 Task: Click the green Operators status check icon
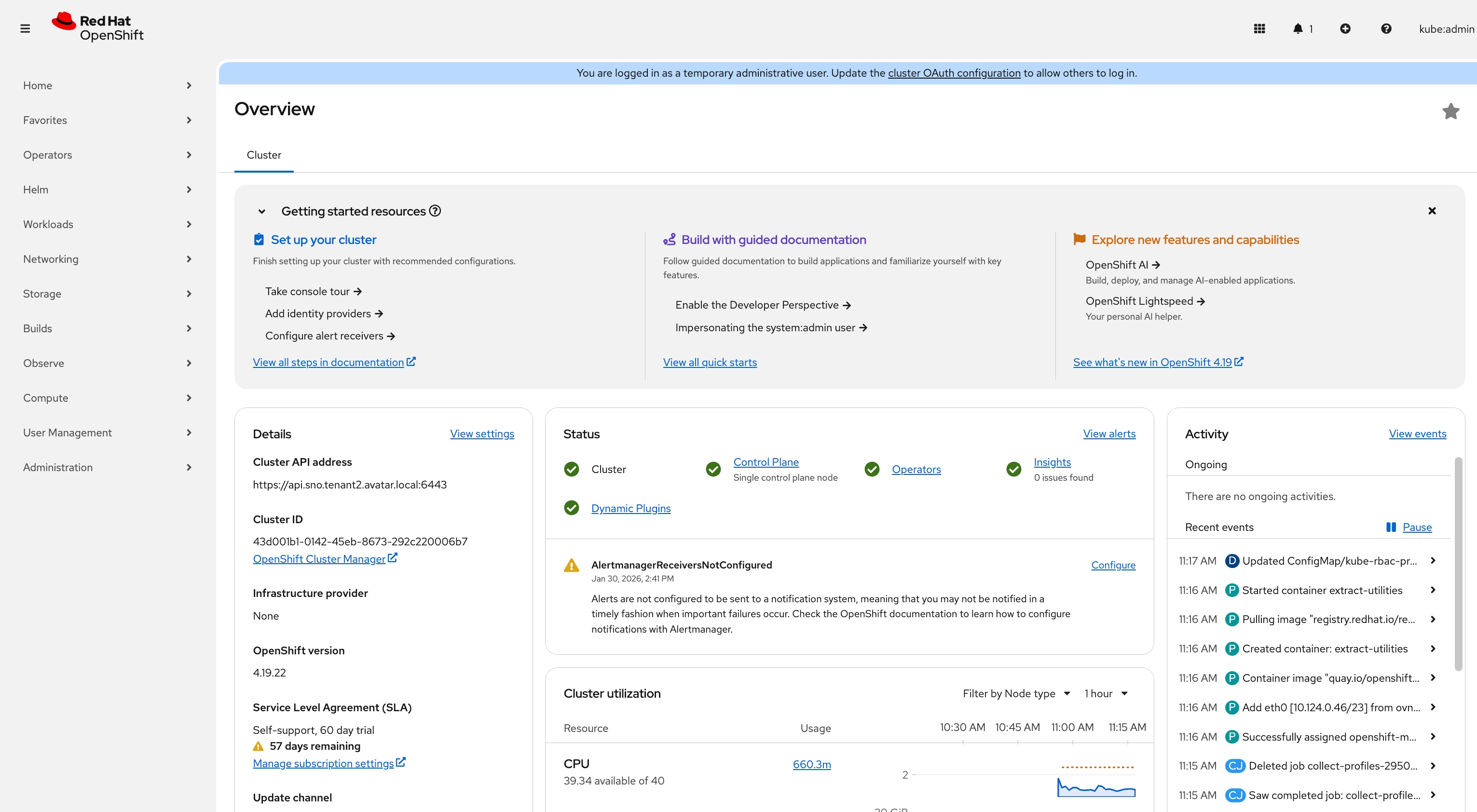pos(872,469)
